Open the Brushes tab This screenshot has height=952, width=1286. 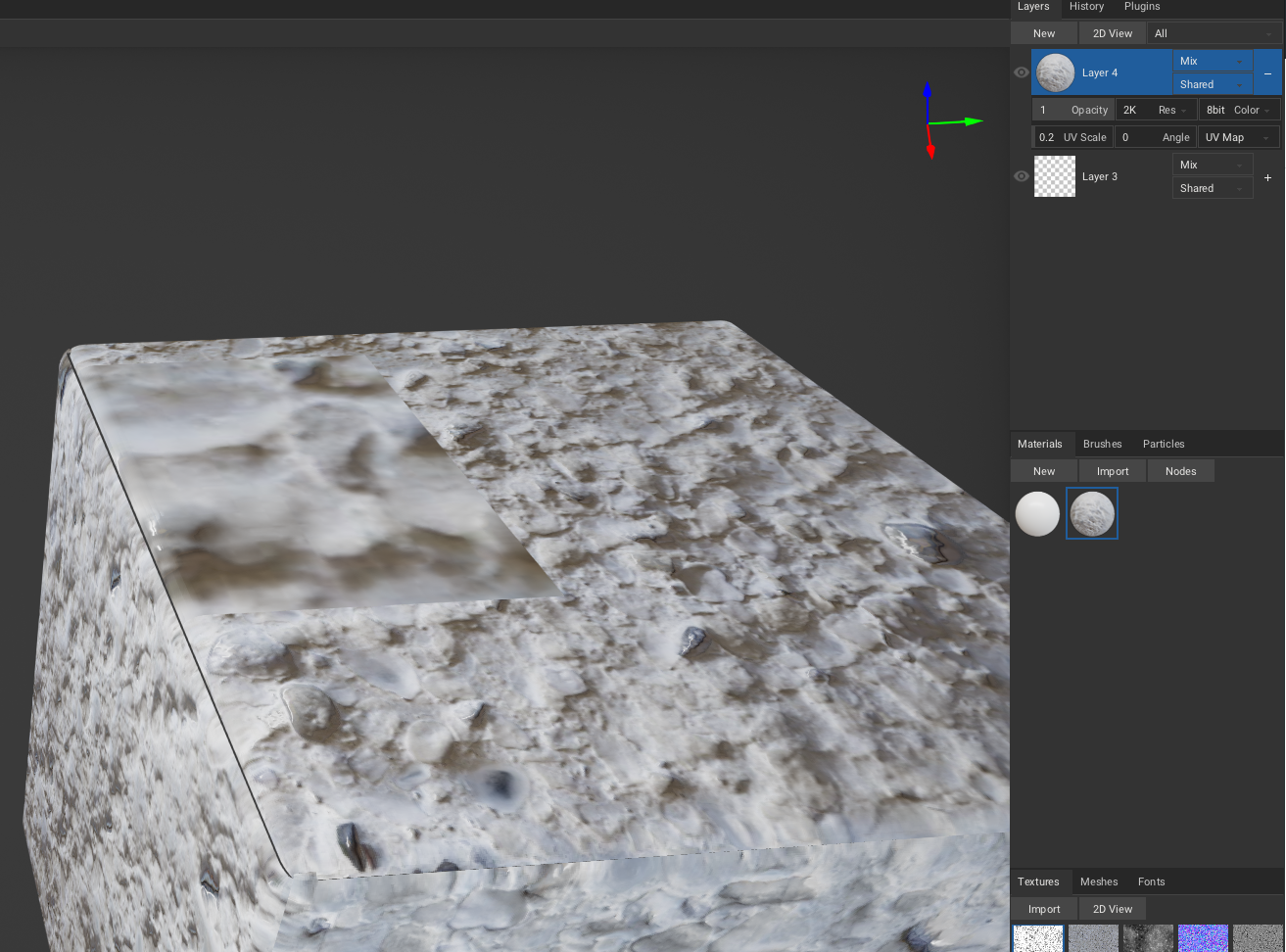coord(1103,444)
